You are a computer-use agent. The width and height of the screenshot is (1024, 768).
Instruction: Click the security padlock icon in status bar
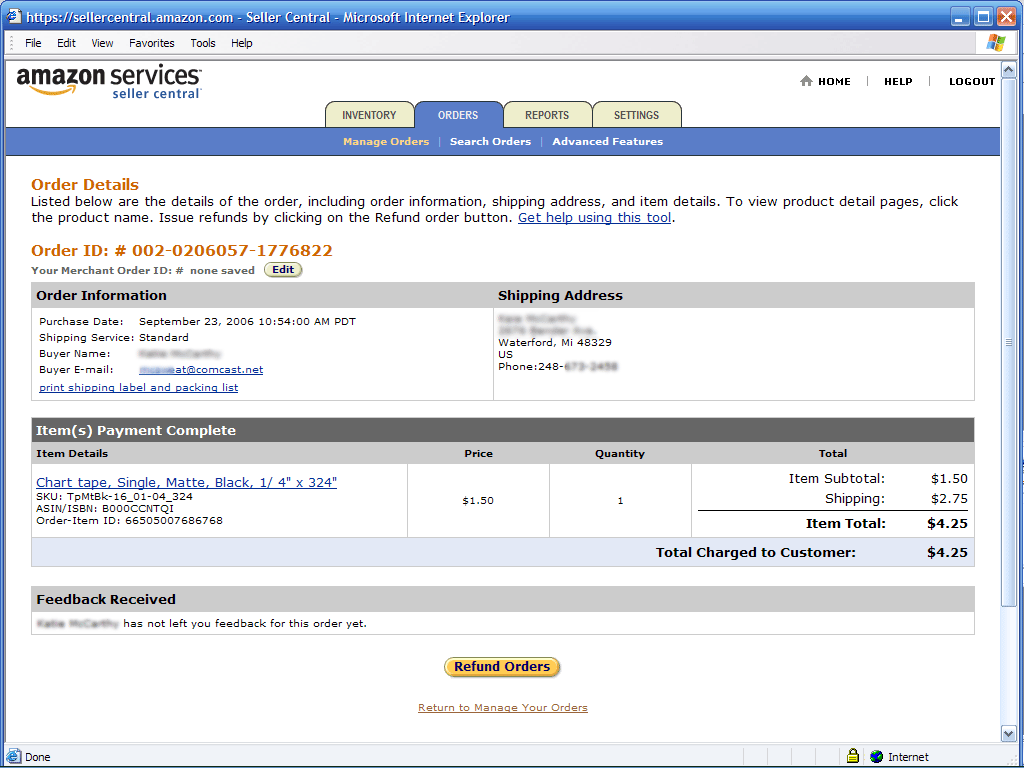pyautogui.click(x=853, y=756)
